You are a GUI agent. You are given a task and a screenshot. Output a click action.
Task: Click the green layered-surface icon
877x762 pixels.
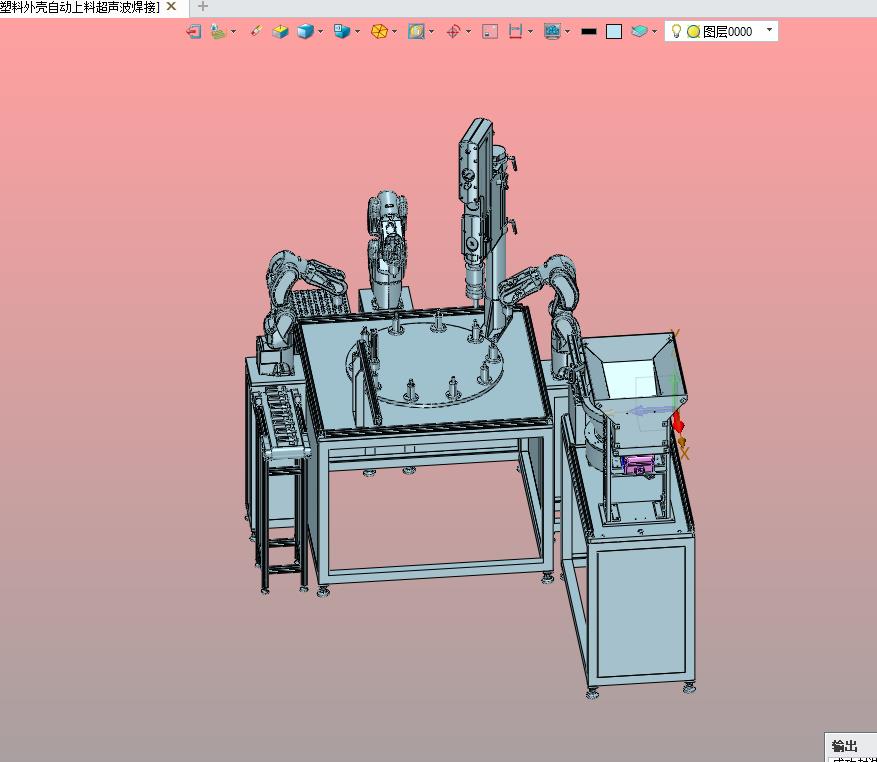pos(218,31)
